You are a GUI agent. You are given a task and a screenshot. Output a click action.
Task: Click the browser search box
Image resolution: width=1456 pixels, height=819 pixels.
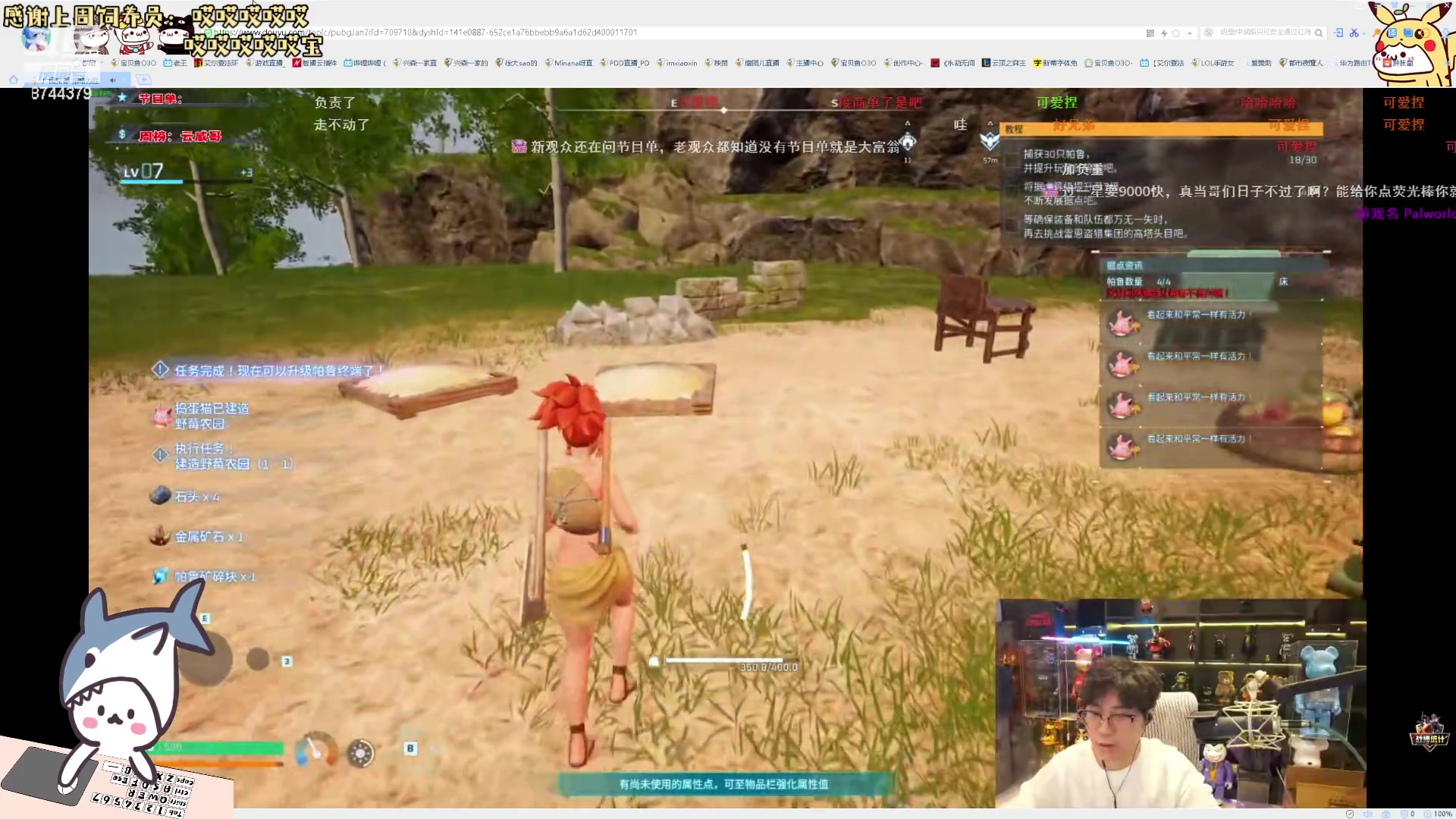(x=1263, y=33)
